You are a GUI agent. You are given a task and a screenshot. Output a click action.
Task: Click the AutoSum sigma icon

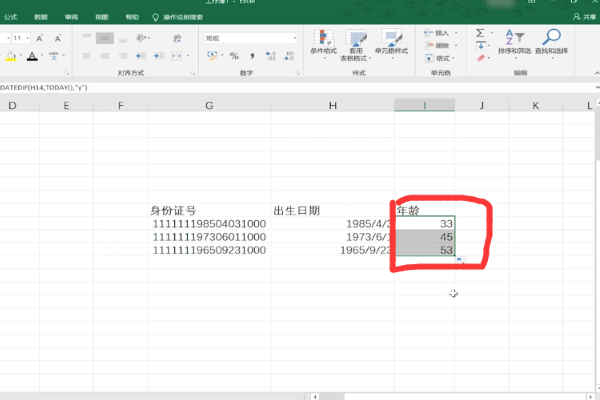coord(480,33)
